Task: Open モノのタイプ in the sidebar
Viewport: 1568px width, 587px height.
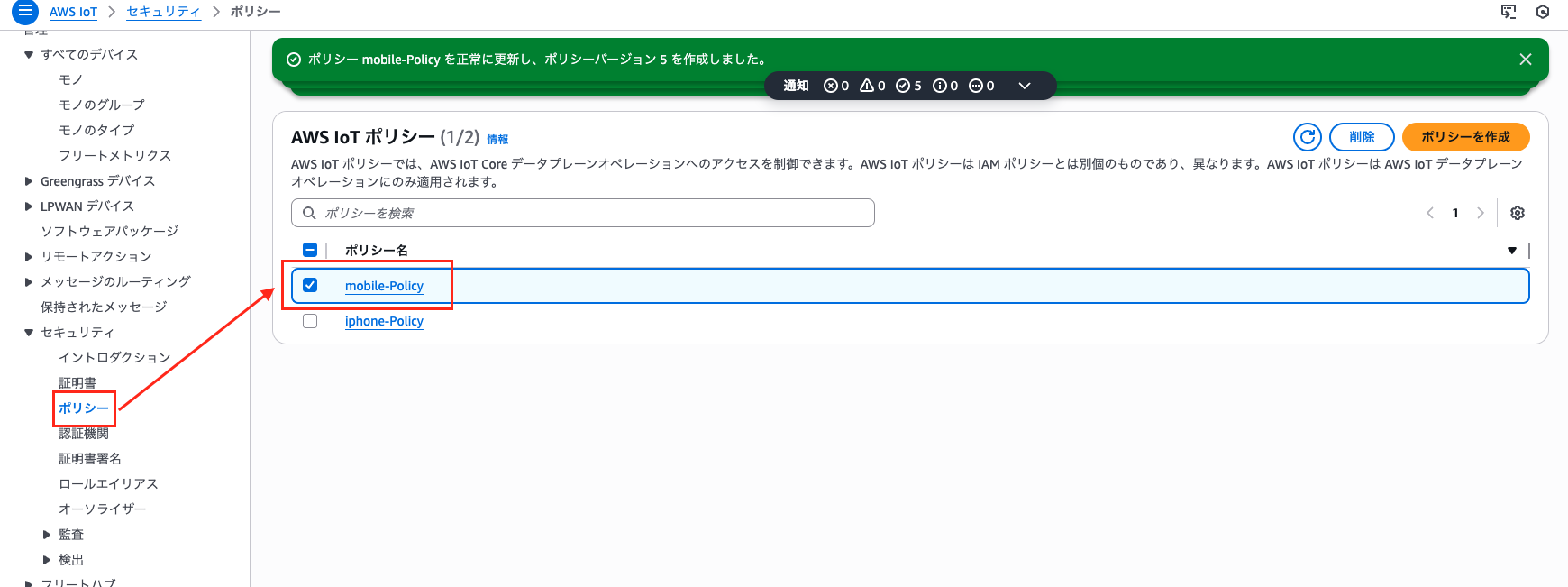Action: click(96, 131)
